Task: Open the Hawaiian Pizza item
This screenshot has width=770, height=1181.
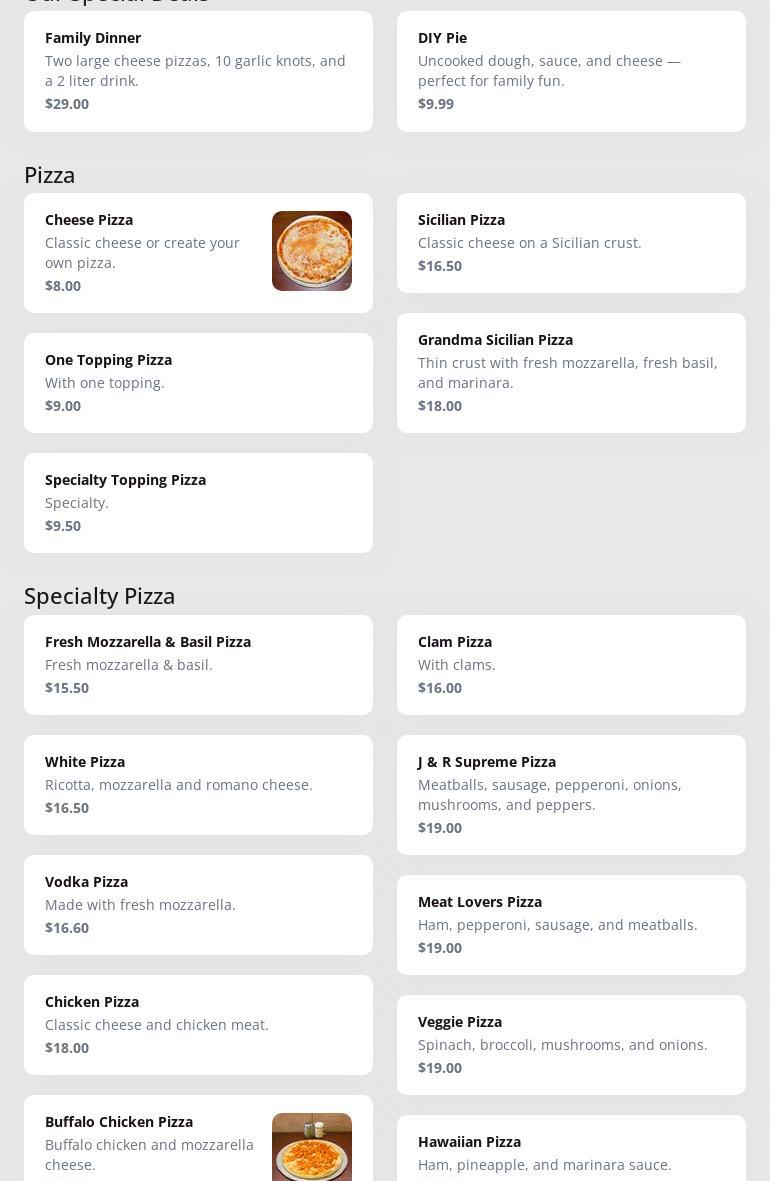Action: click(x=571, y=1152)
